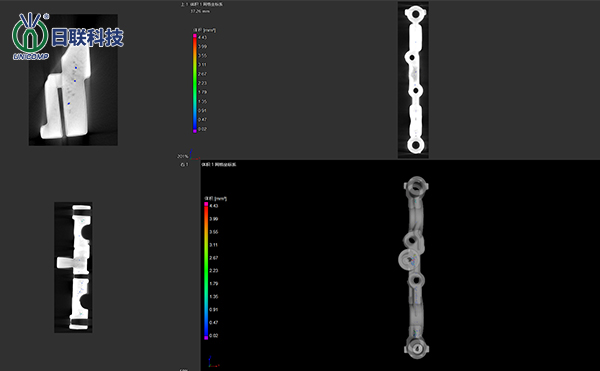This screenshot has height=371, width=600.
Task: Click the coordinate axis triad in the top slice view
Action: pyautogui.click(x=194, y=155)
